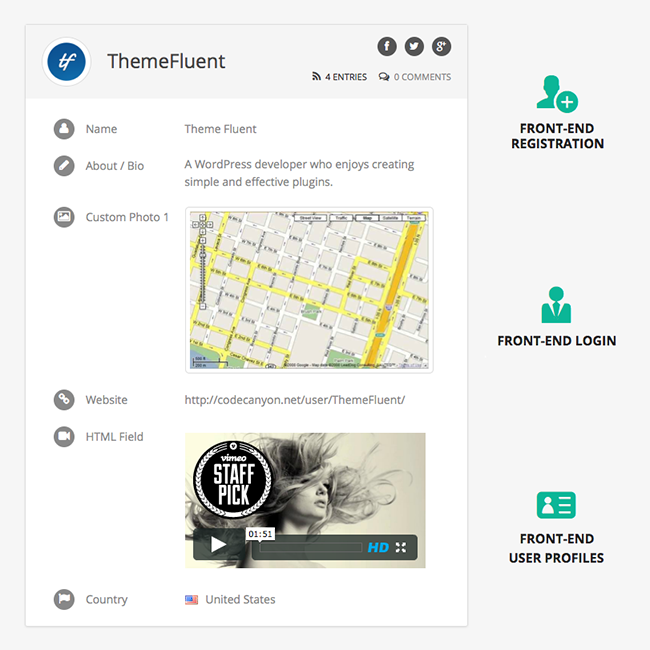Click the About / Bio pencil icon
Viewport: 650px width, 650px height.
[x=64, y=166]
